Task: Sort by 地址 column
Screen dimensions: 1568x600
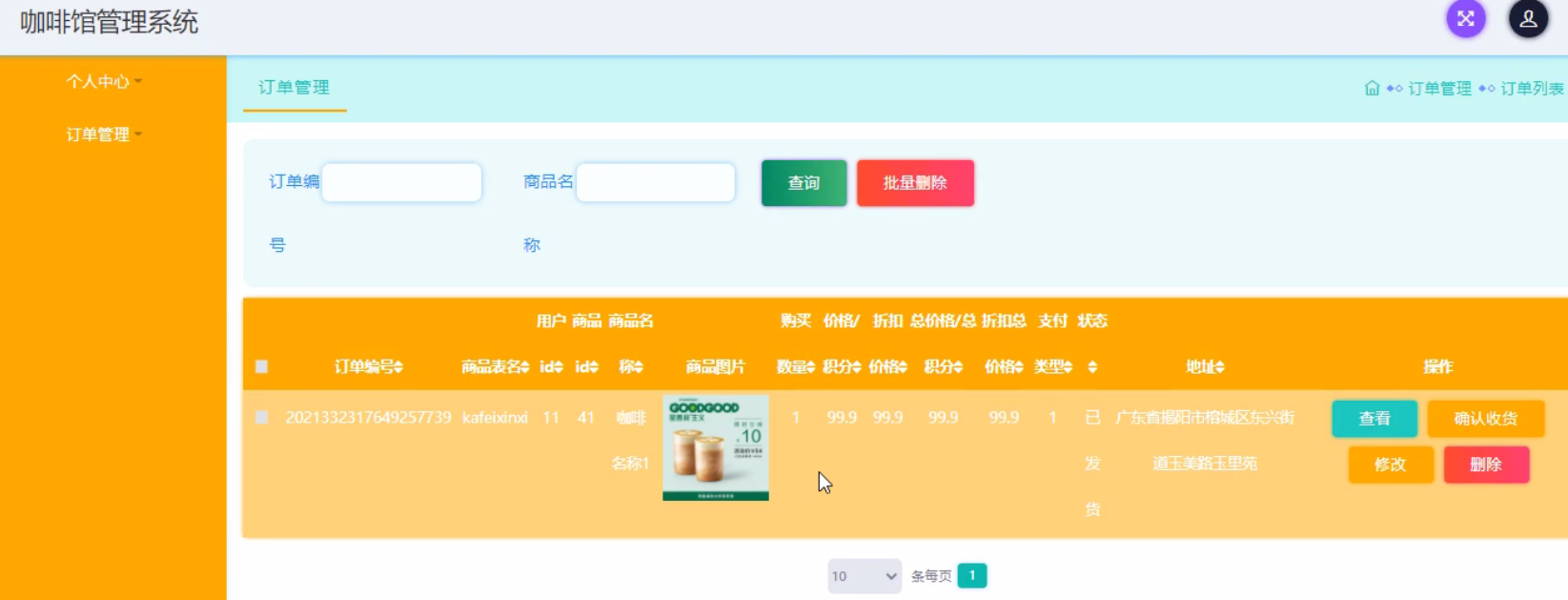Action: (x=1205, y=366)
